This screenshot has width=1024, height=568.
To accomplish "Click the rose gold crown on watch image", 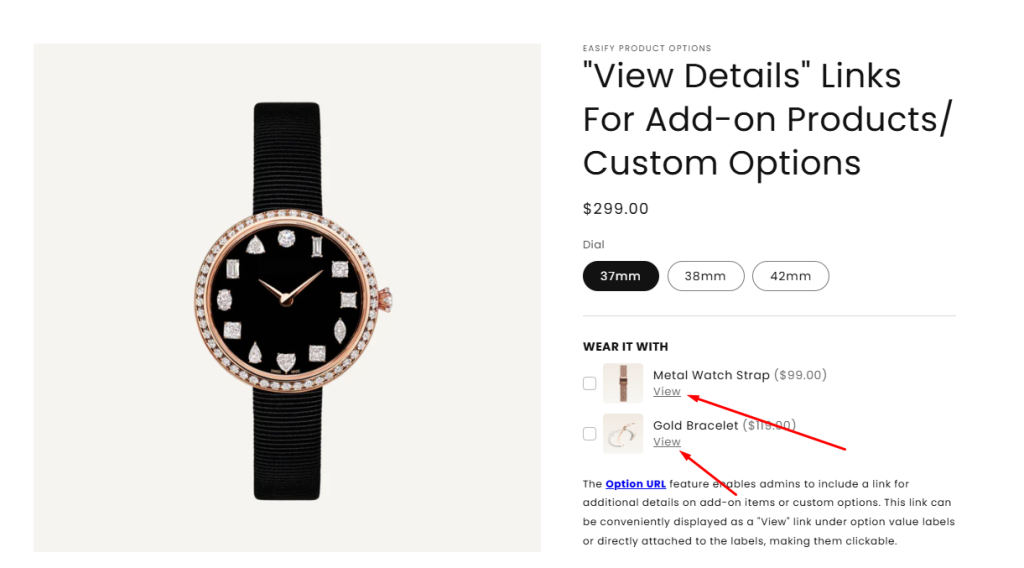I will coord(385,301).
